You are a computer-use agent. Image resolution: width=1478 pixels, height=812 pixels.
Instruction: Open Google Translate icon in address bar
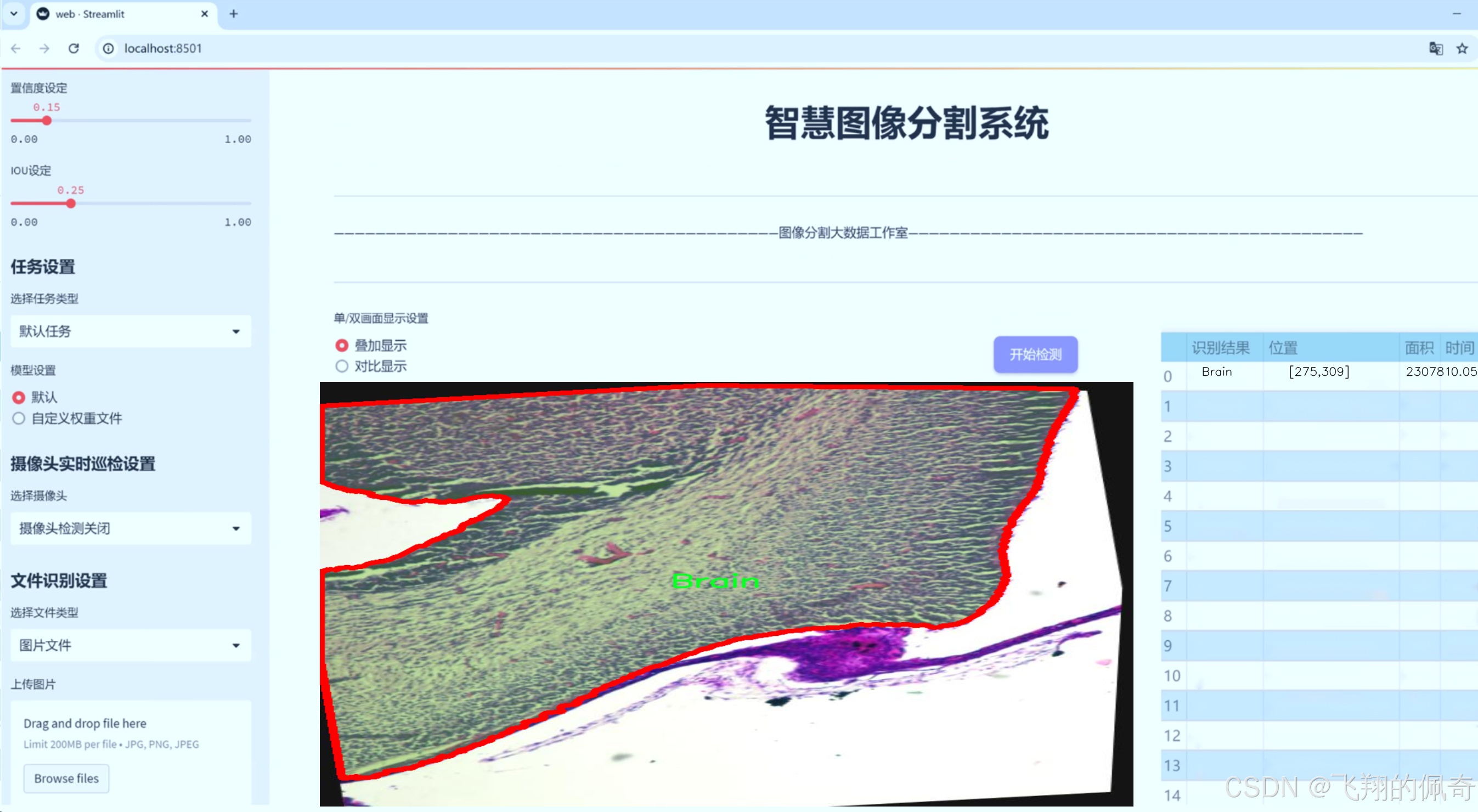pos(1436,49)
